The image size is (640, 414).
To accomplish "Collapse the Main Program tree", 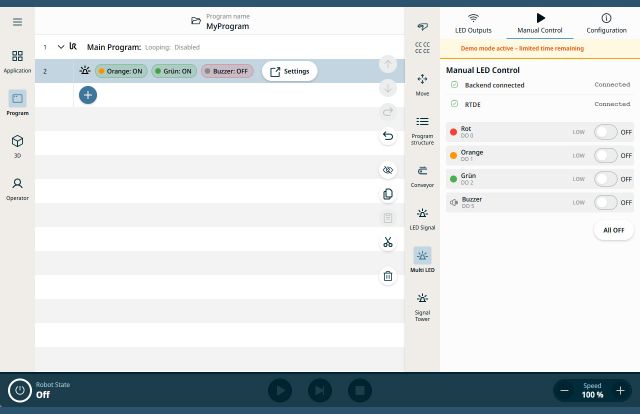I will click(61, 47).
